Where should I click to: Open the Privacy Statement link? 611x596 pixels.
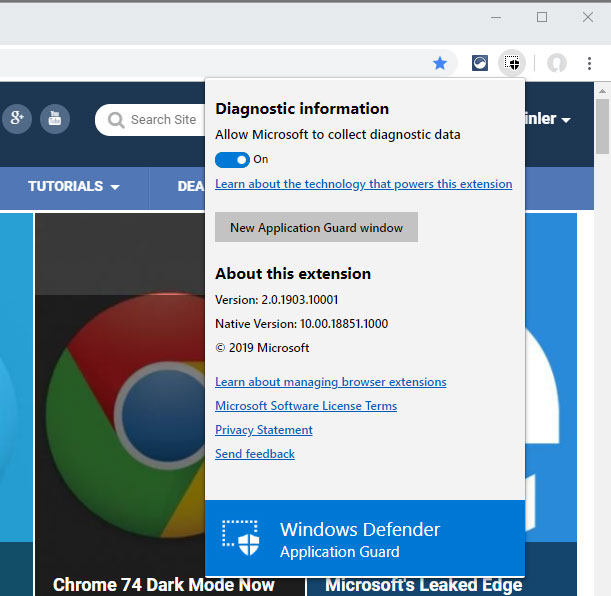point(264,430)
